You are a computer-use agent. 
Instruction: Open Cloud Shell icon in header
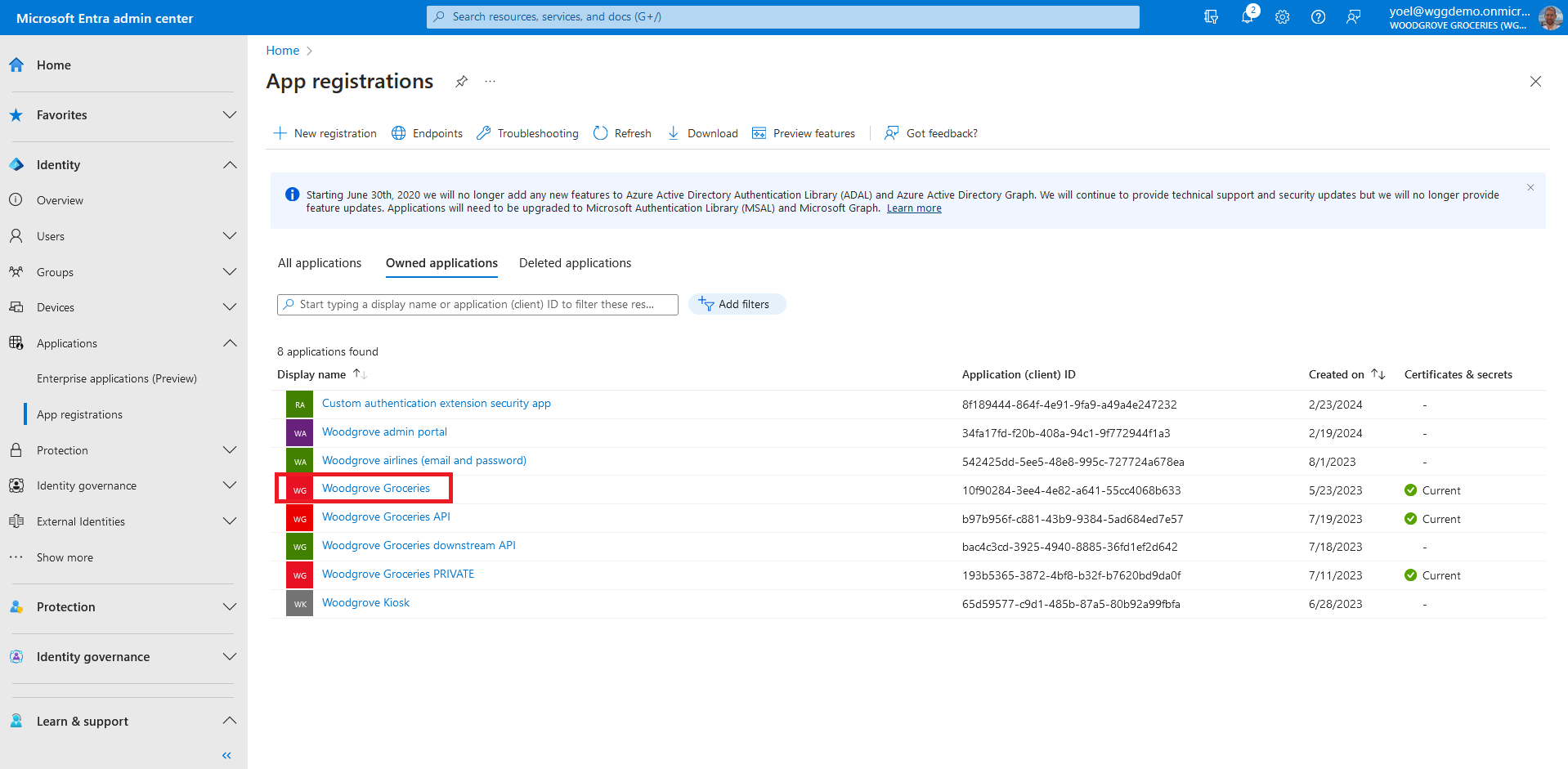click(x=1211, y=17)
